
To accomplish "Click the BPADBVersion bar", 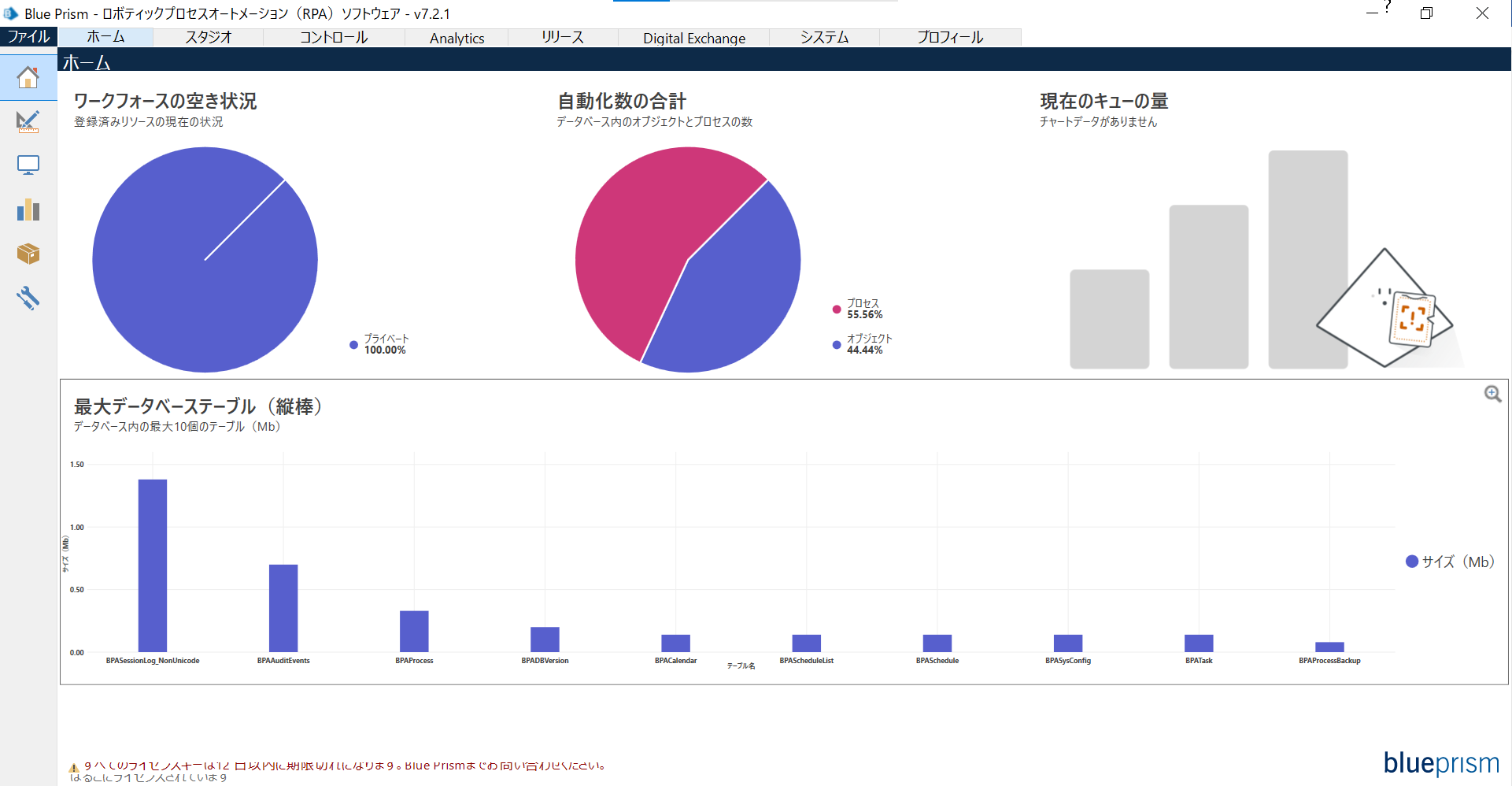I will [545, 640].
